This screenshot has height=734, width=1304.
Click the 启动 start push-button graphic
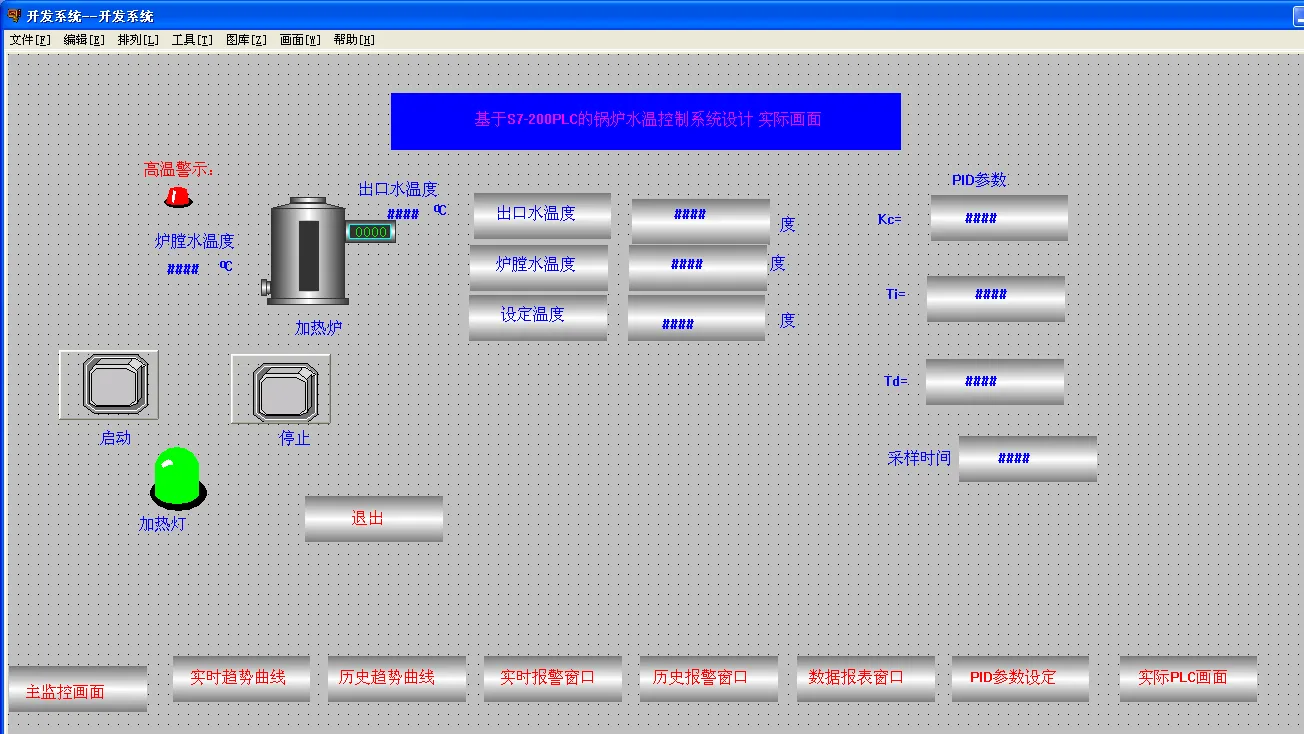click(x=108, y=385)
